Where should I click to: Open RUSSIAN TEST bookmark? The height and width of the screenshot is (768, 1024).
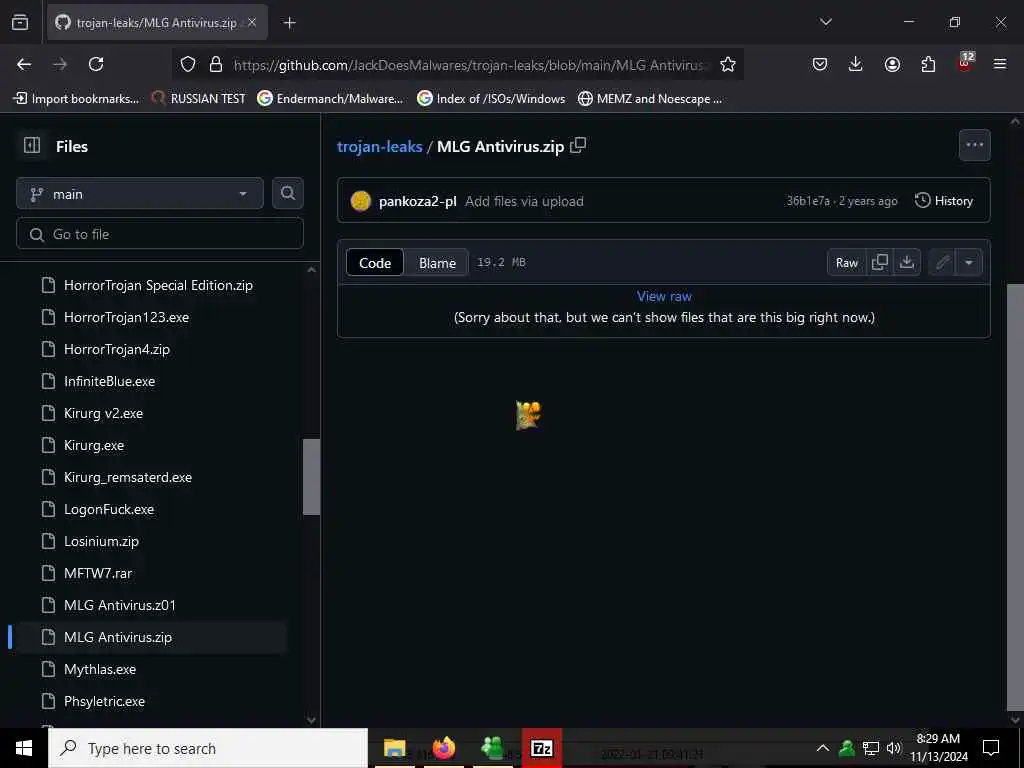point(199,99)
